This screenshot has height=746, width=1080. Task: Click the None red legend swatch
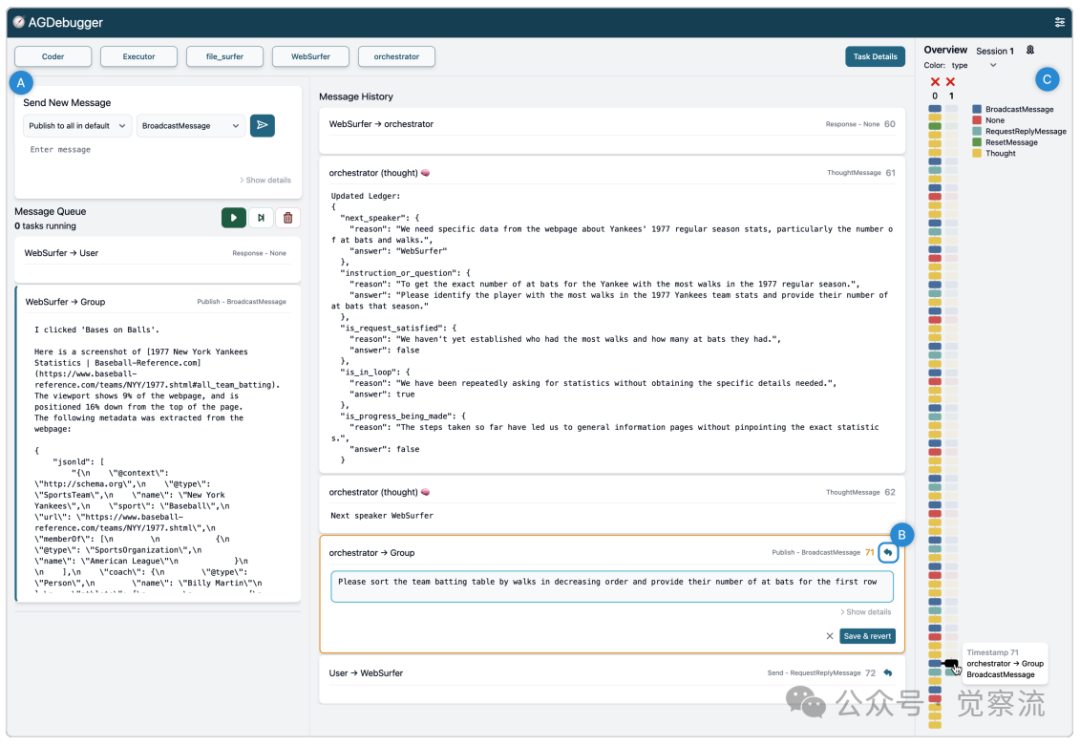977,121
